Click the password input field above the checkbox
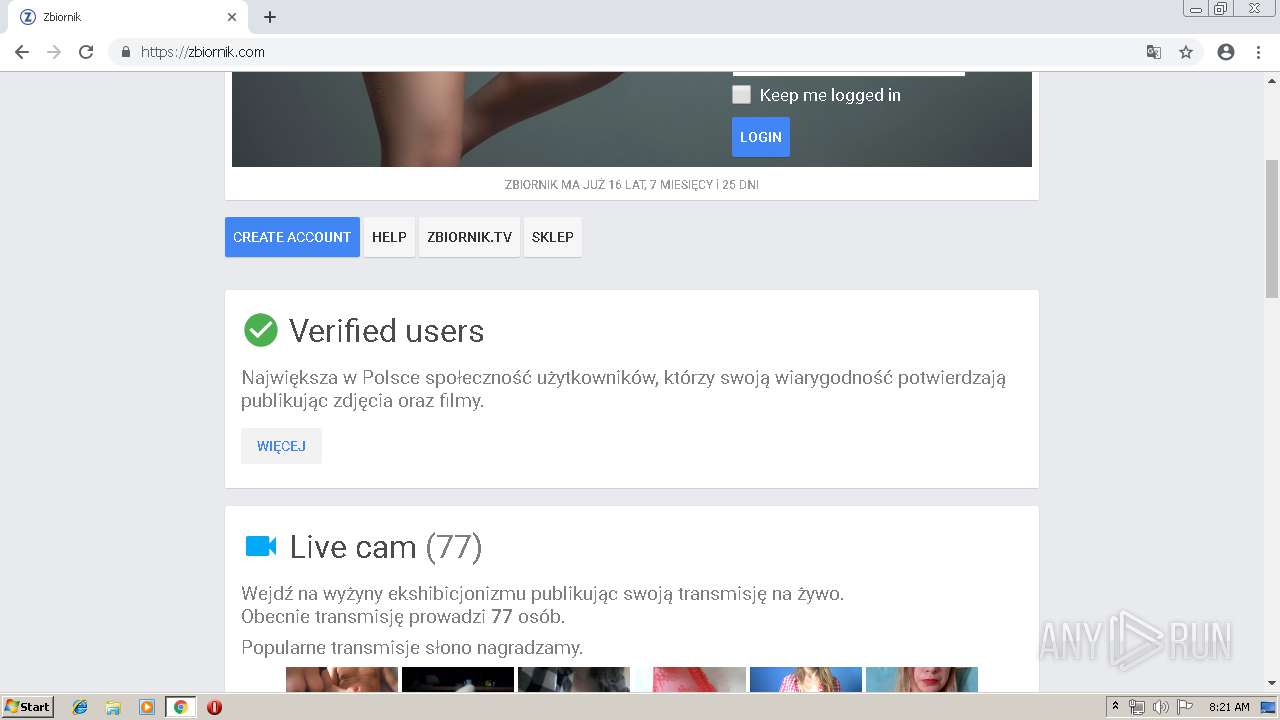Viewport: 1280px width, 720px height. 848,73
